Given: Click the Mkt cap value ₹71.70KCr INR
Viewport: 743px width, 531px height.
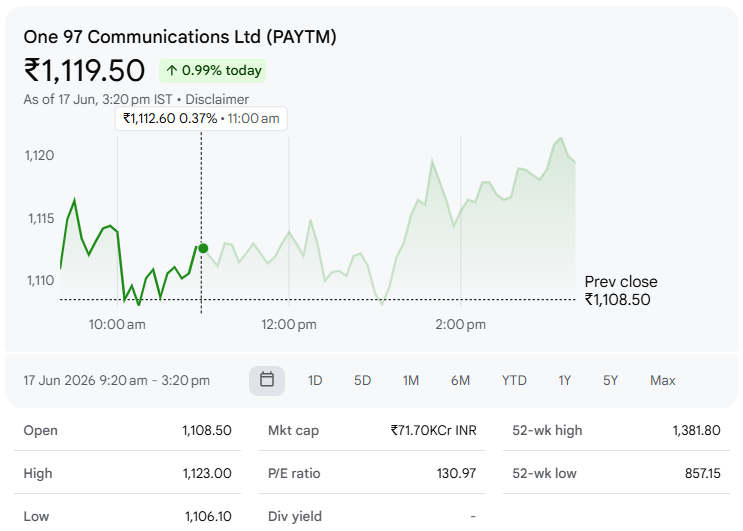Looking at the screenshot, I should pos(434,431).
